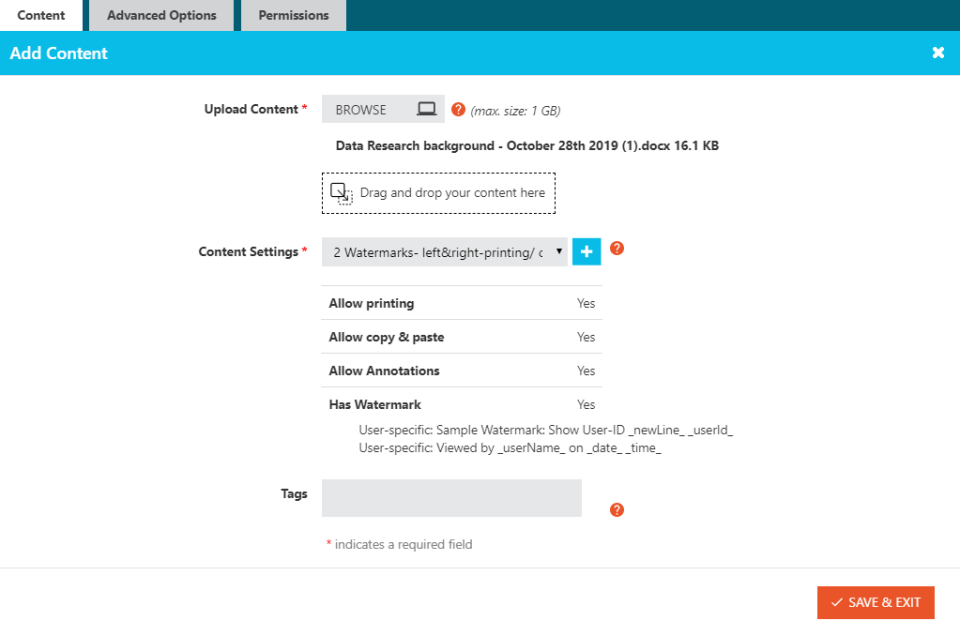This screenshot has height=636, width=960.
Task: Click inside the Tags input field
Action: point(451,497)
